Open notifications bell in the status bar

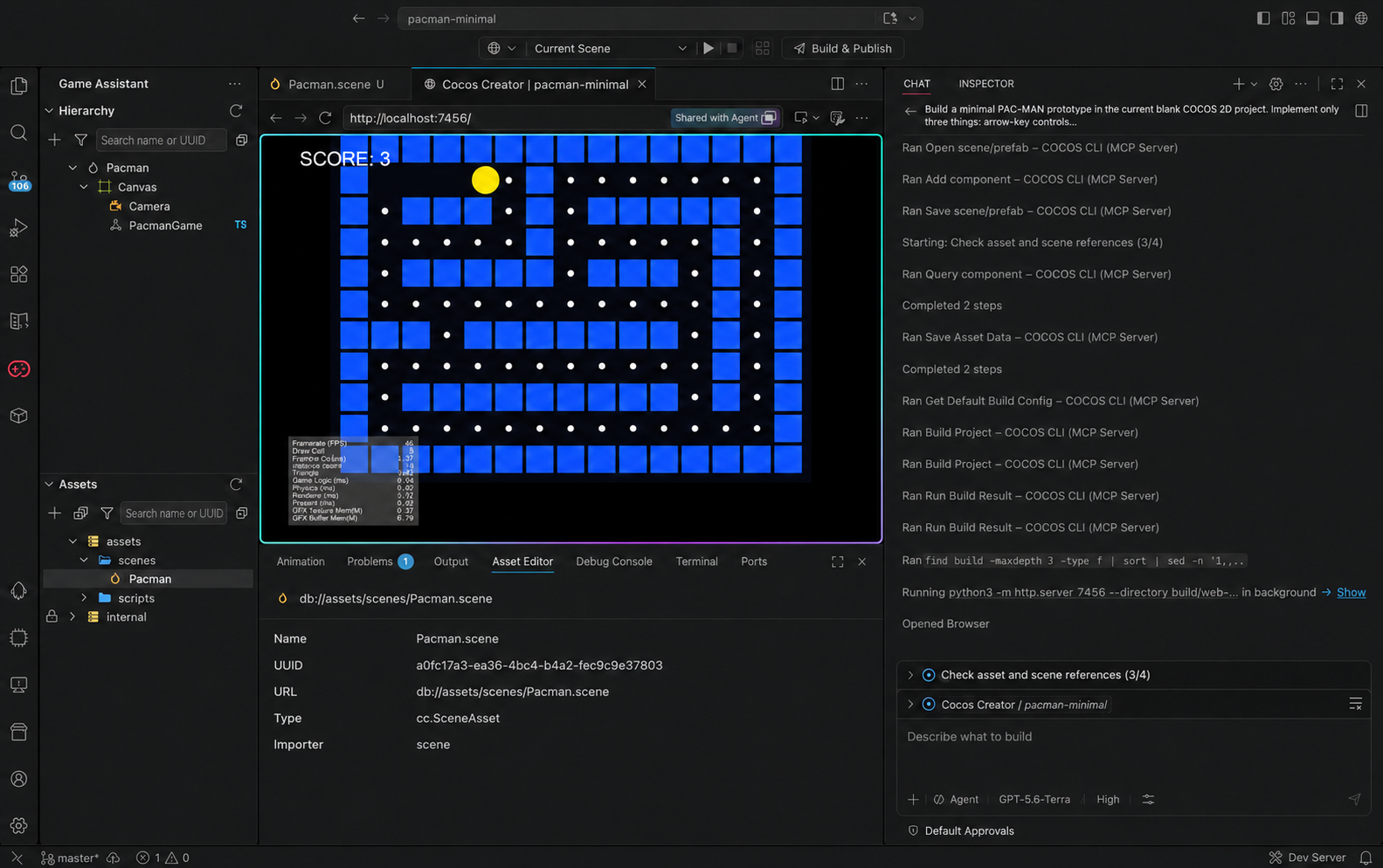tap(1366, 858)
